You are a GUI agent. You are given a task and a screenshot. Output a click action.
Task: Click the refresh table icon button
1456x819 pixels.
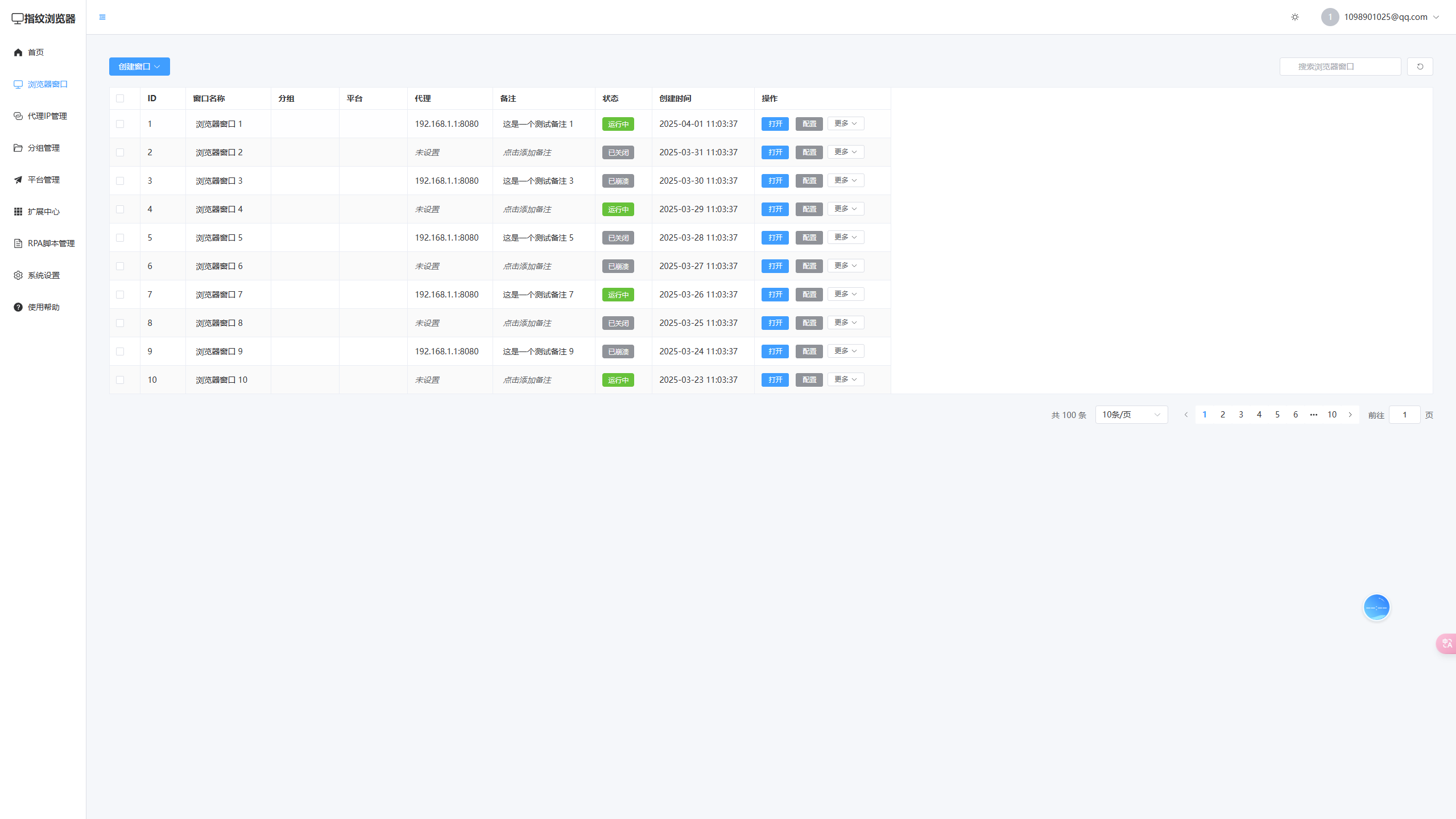pyautogui.click(x=1420, y=67)
